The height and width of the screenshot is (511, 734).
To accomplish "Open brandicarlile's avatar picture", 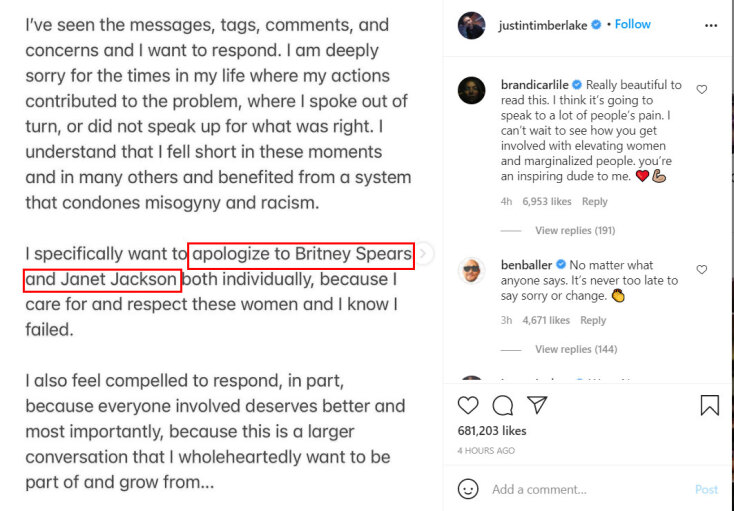I will click(x=472, y=91).
